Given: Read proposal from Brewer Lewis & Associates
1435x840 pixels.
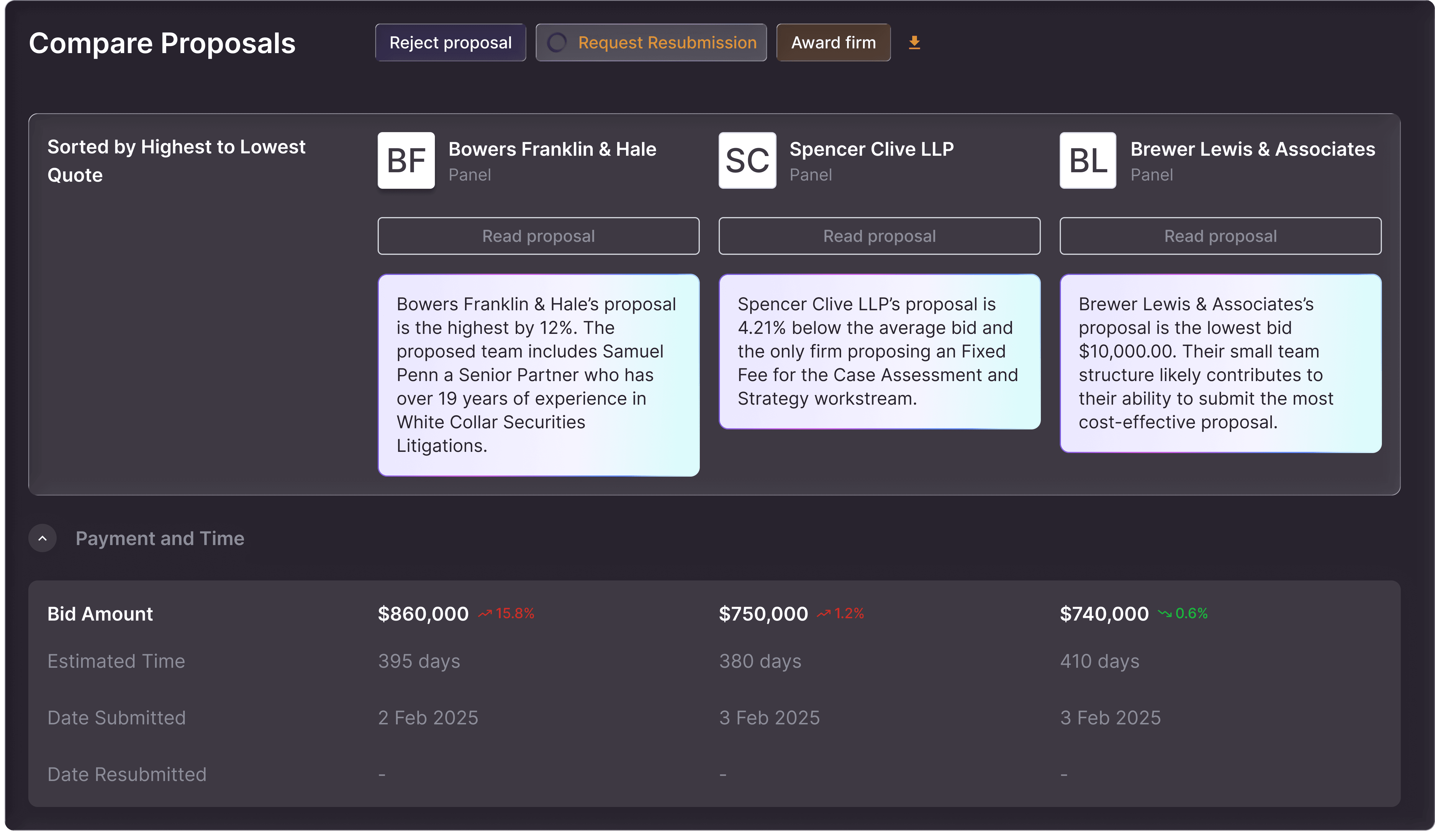Looking at the screenshot, I should (x=1220, y=236).
